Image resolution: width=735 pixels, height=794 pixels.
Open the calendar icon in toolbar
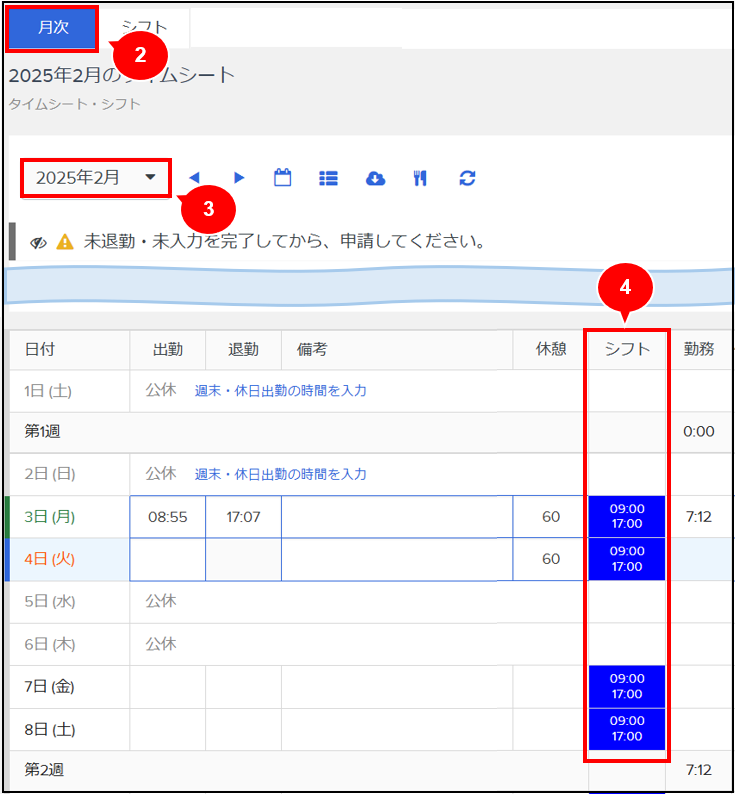[x=283, y=178]
